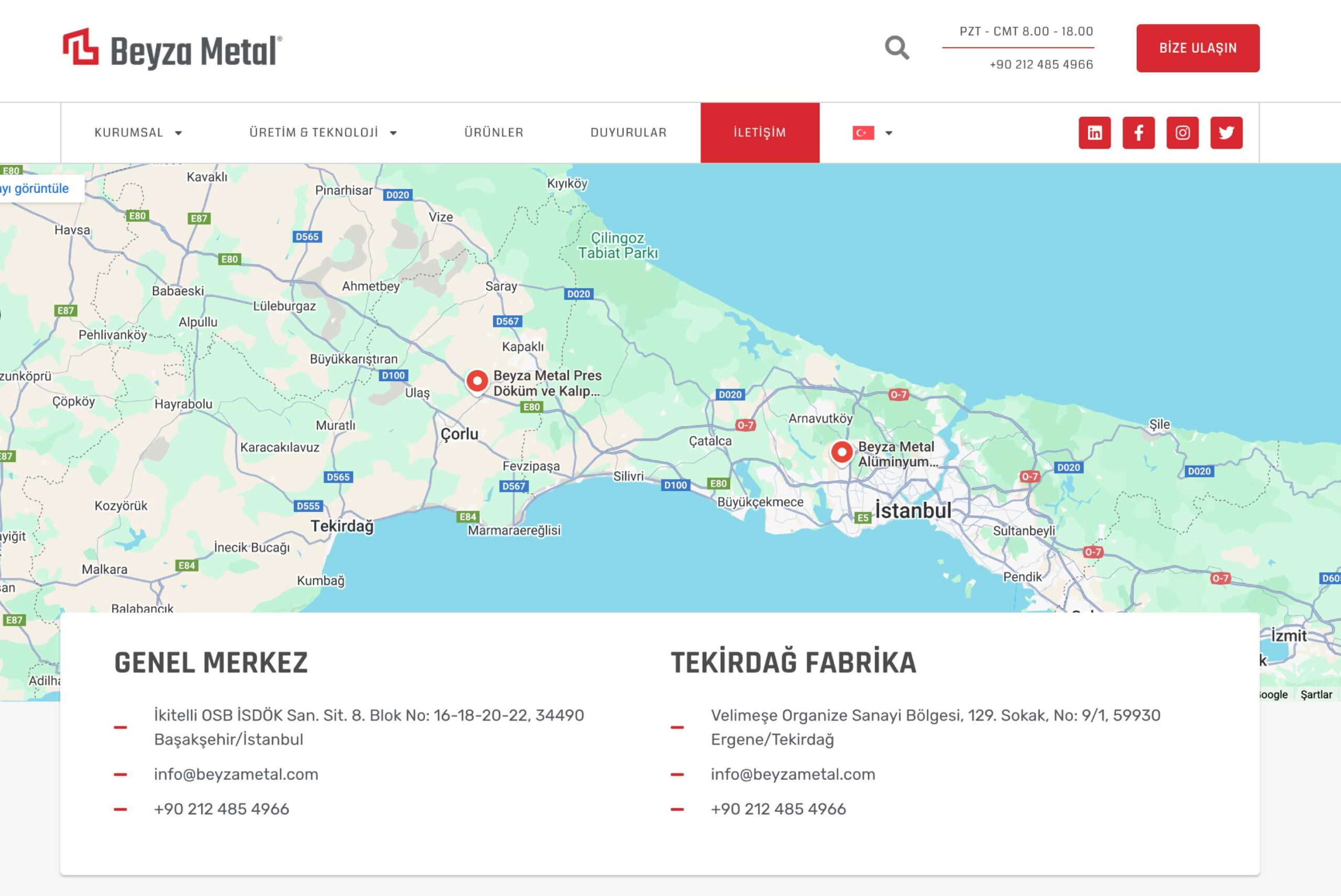Click the Tekirdağ Fabrika email address
The image size is (1341, 896).
tap(793, 775)
